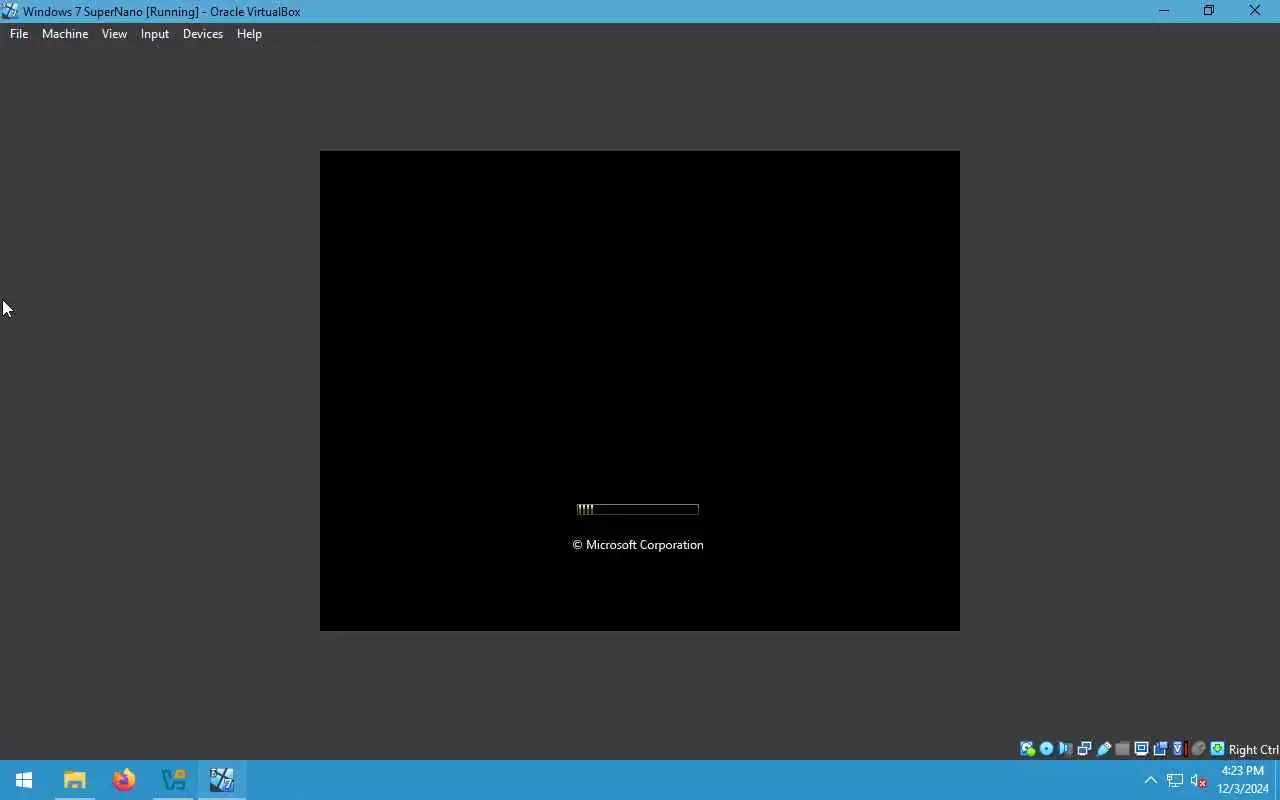
Task: Minimize the VirtualBox window
Action: [x=1163, y=11]
